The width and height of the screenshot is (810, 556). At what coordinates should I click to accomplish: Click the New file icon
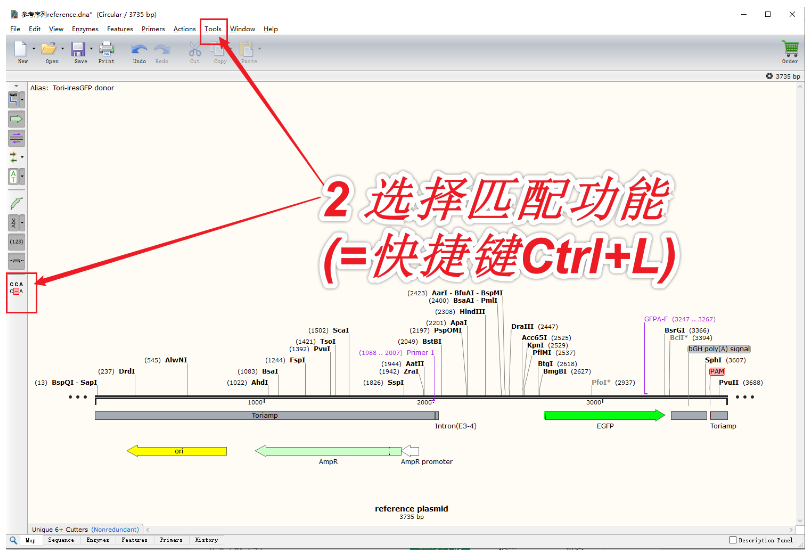(x=21, y=48)
